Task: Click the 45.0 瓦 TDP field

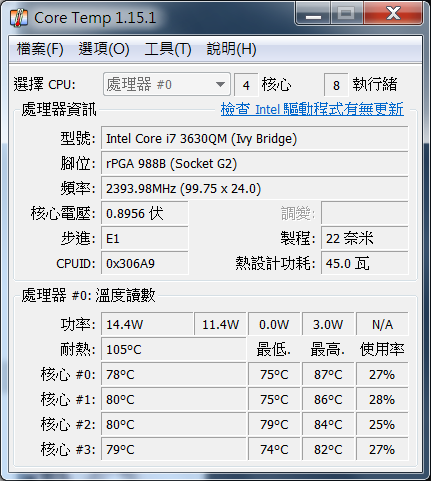Action: click(365, 263)
